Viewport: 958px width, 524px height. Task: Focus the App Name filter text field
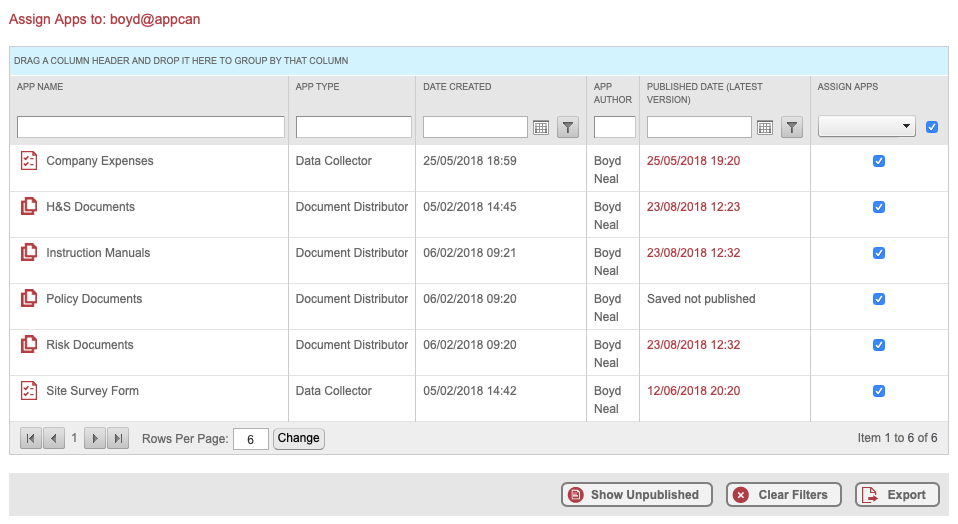click(151, 127)
